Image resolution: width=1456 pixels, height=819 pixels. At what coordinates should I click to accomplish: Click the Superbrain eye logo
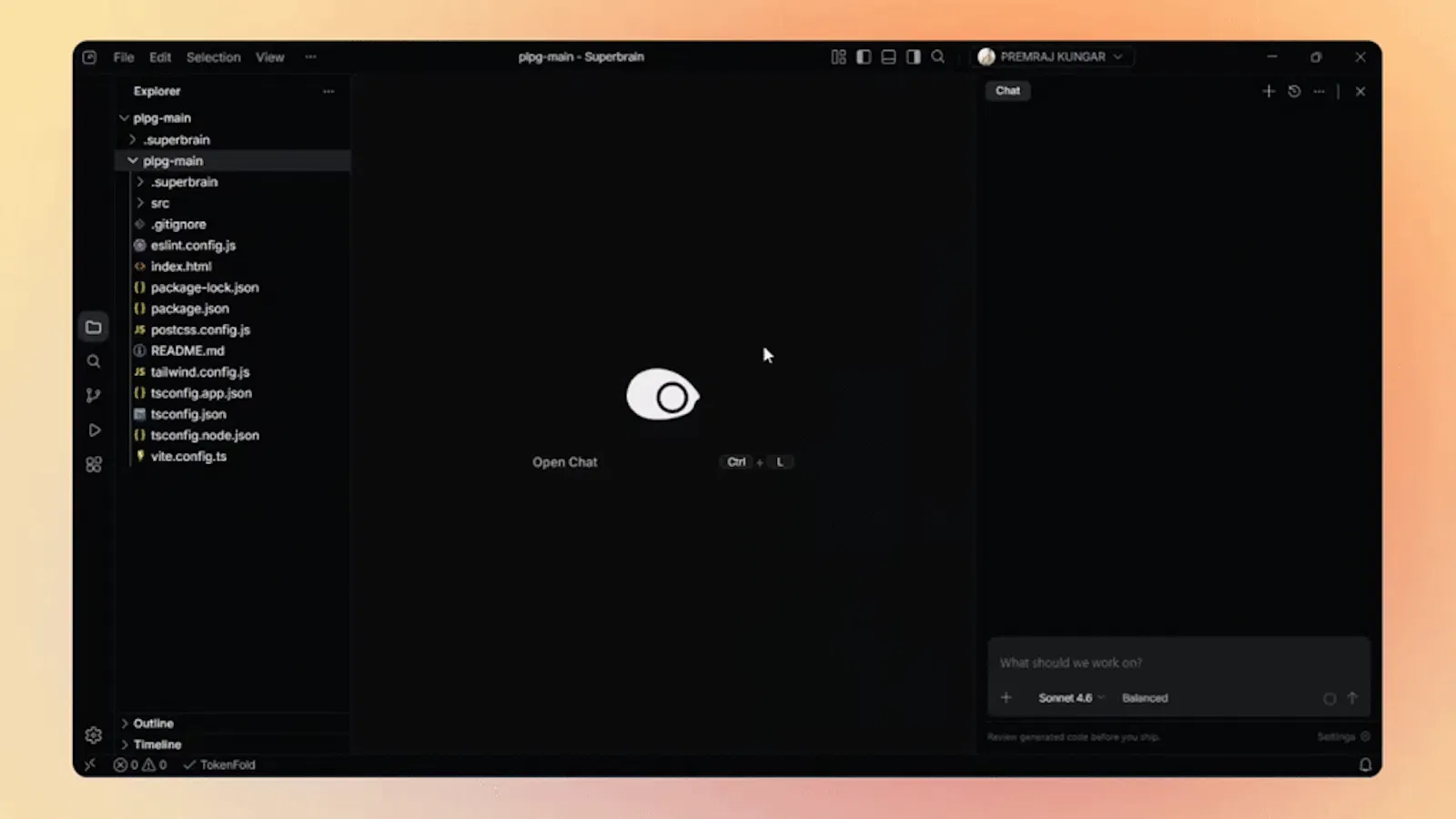(x=662, y=395)
